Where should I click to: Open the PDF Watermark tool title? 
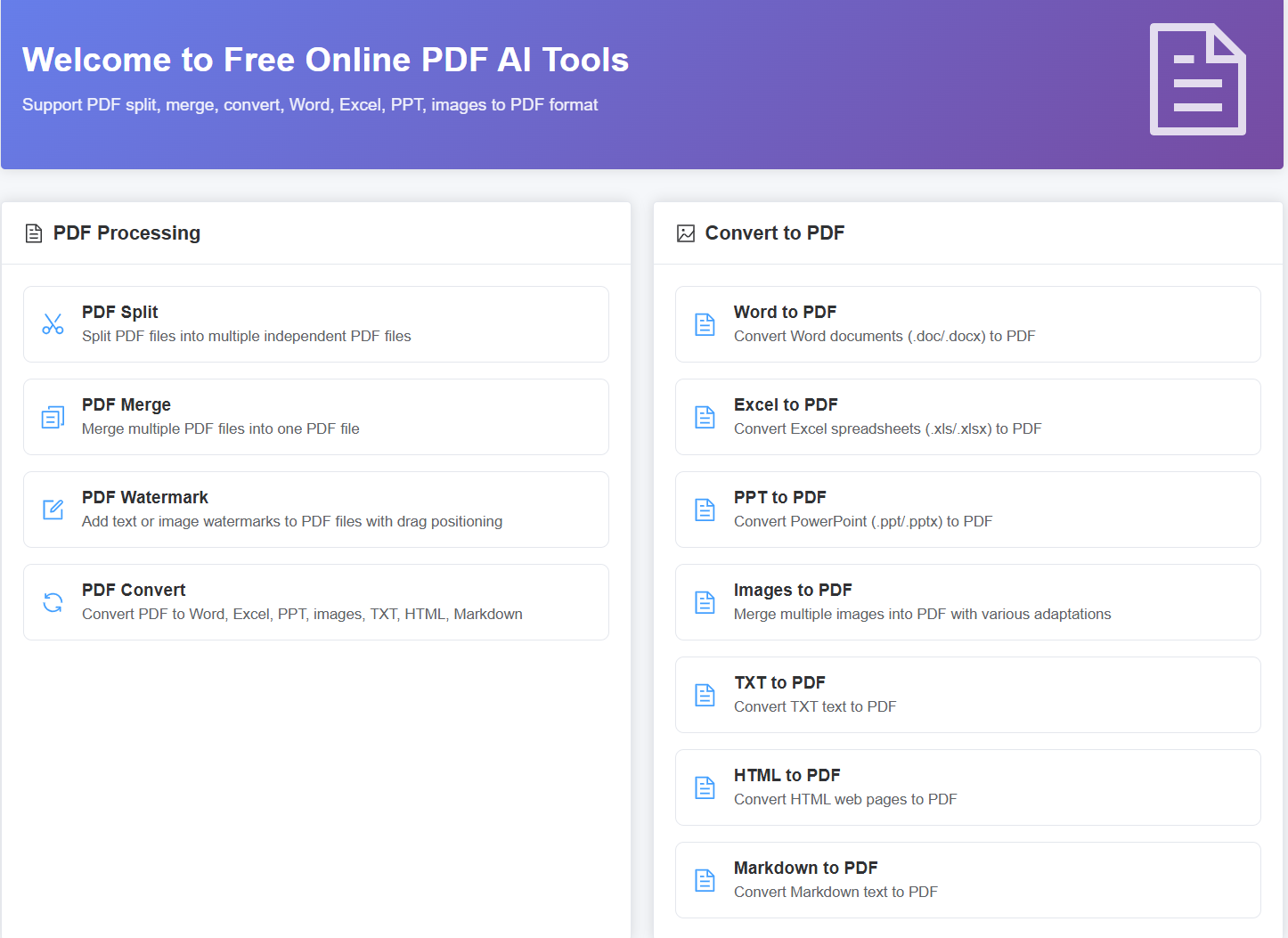pyautogui.click(x=145, y=497)
